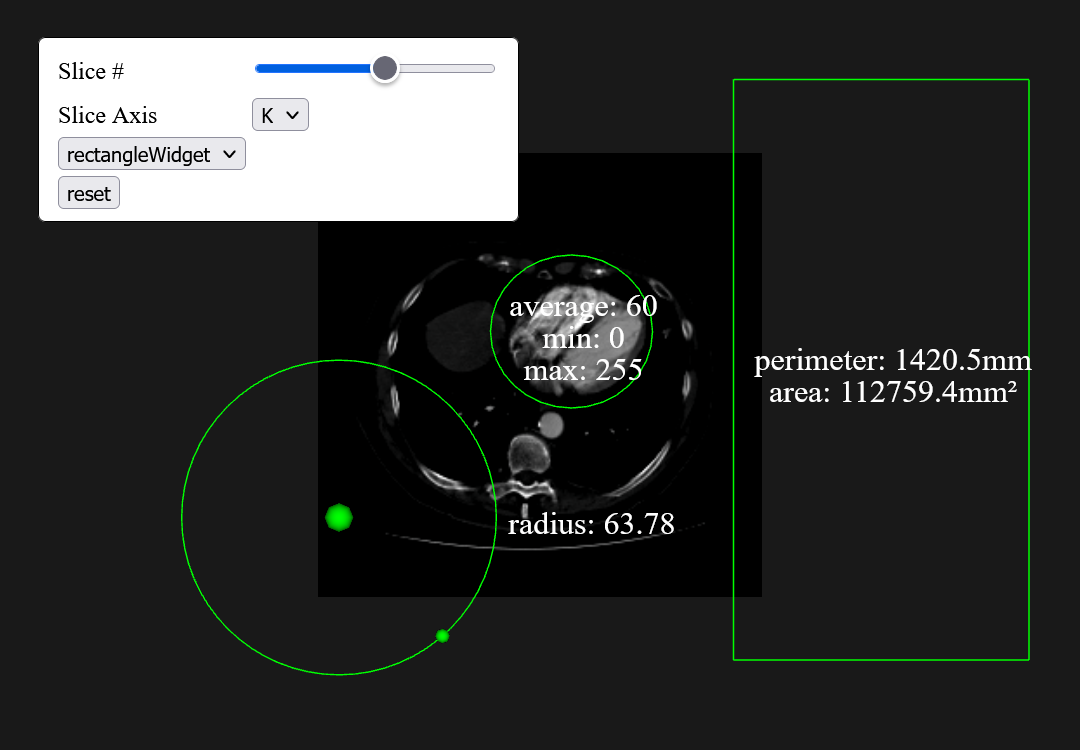Click the perimeter: 1420.5mm text

(x=891, y=361)
